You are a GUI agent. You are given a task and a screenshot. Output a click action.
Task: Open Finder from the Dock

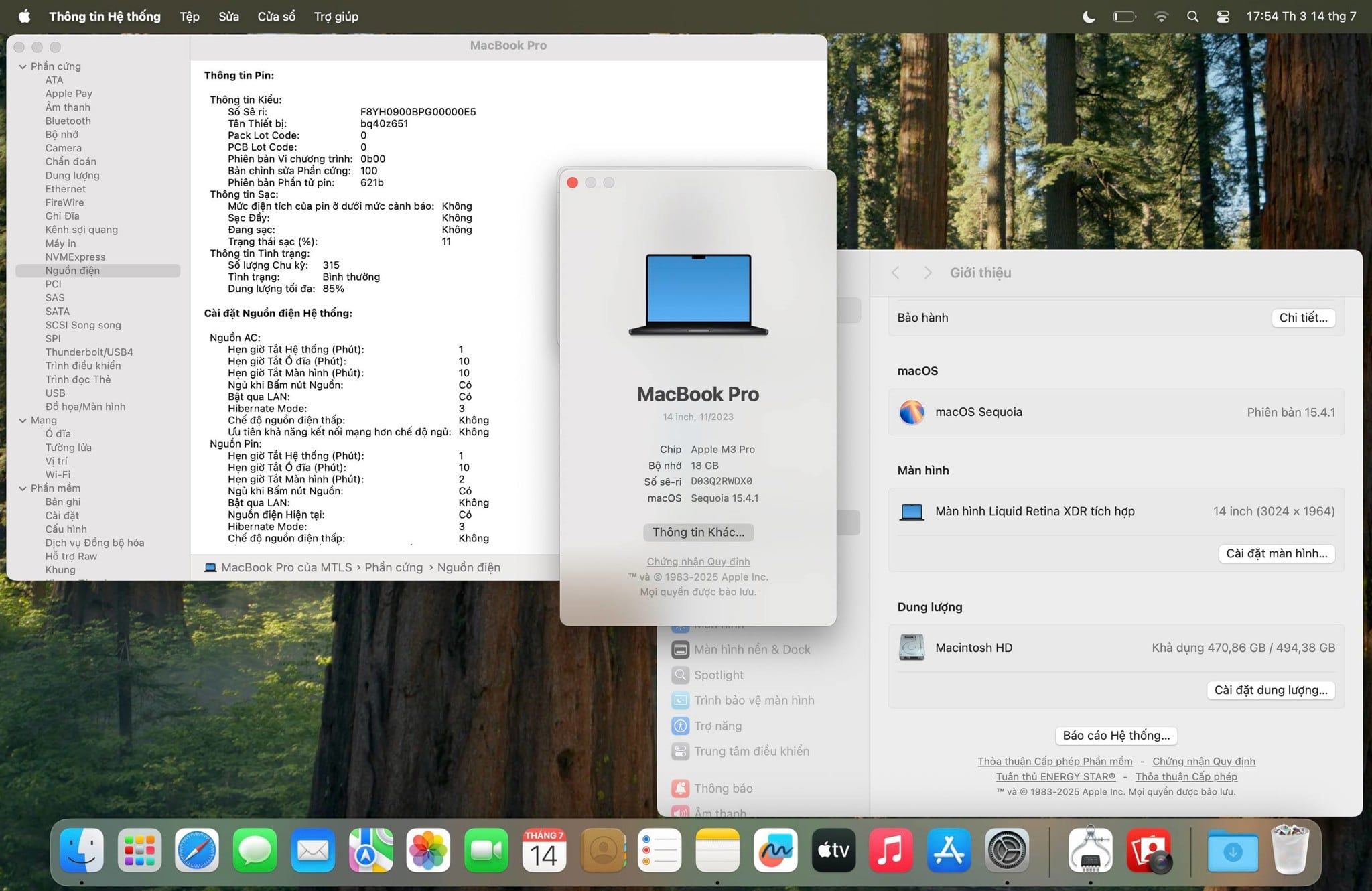(x=82, y=850)
